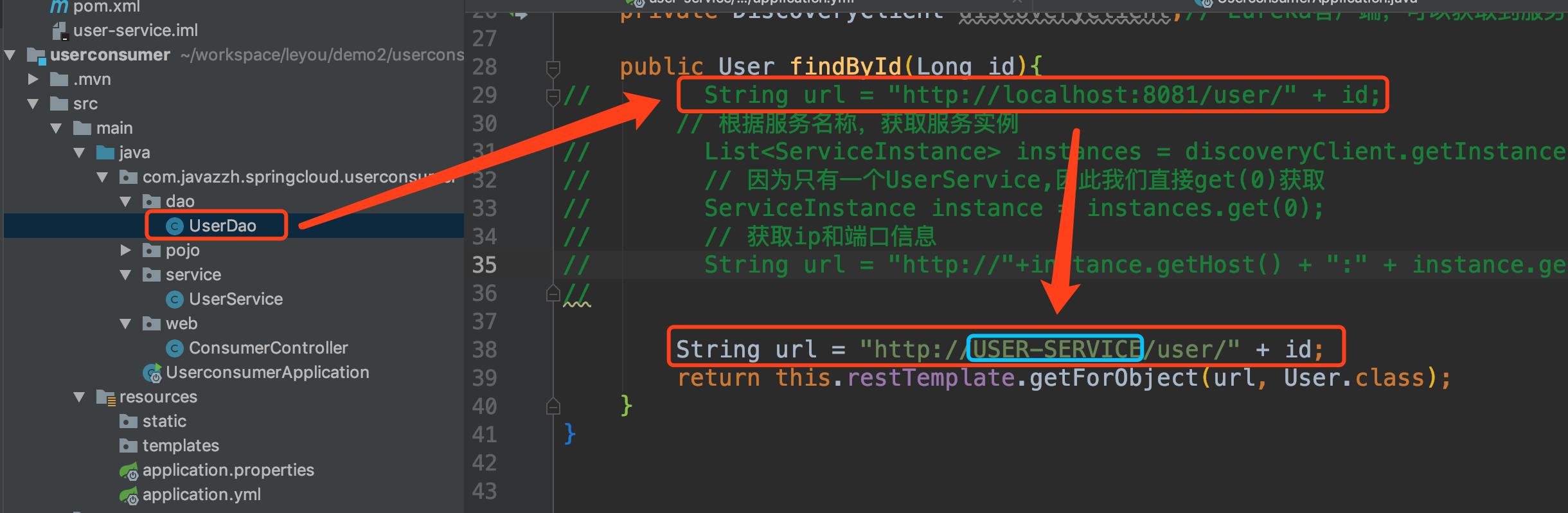This screenshot has width=1568, height=513.
Task: Click localhost:8081 in commented url
Action: point(1100,94)
